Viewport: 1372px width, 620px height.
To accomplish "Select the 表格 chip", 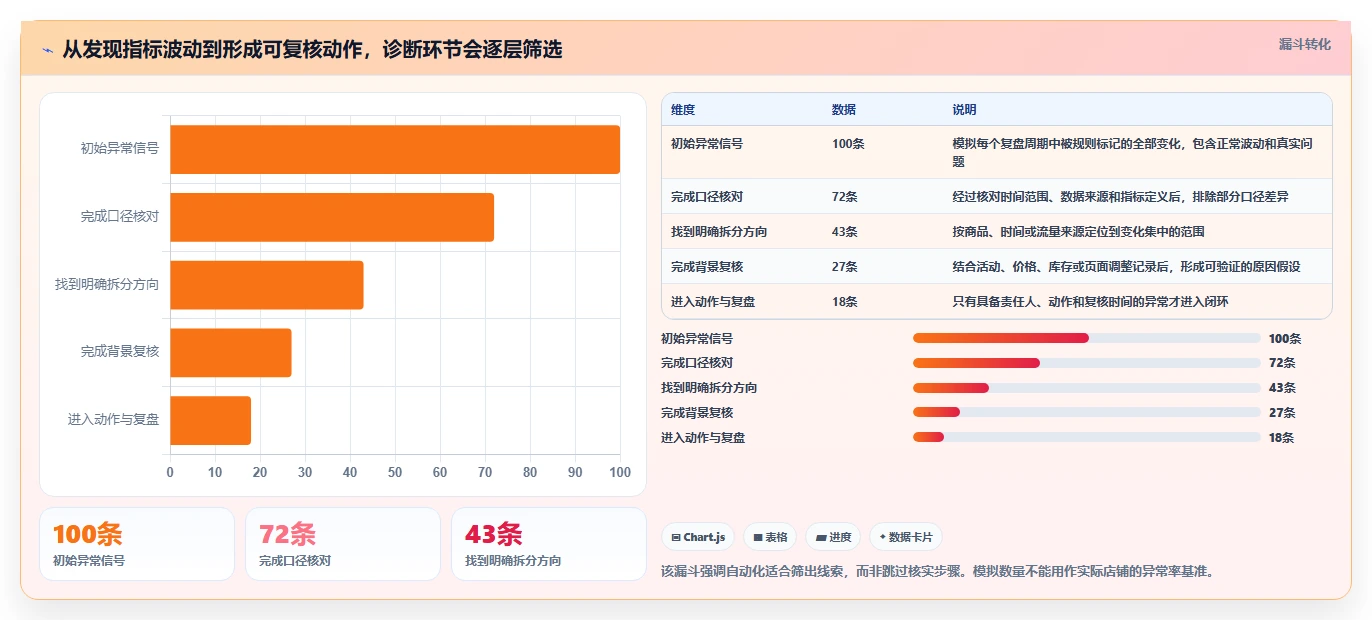I will coord(770,537).
